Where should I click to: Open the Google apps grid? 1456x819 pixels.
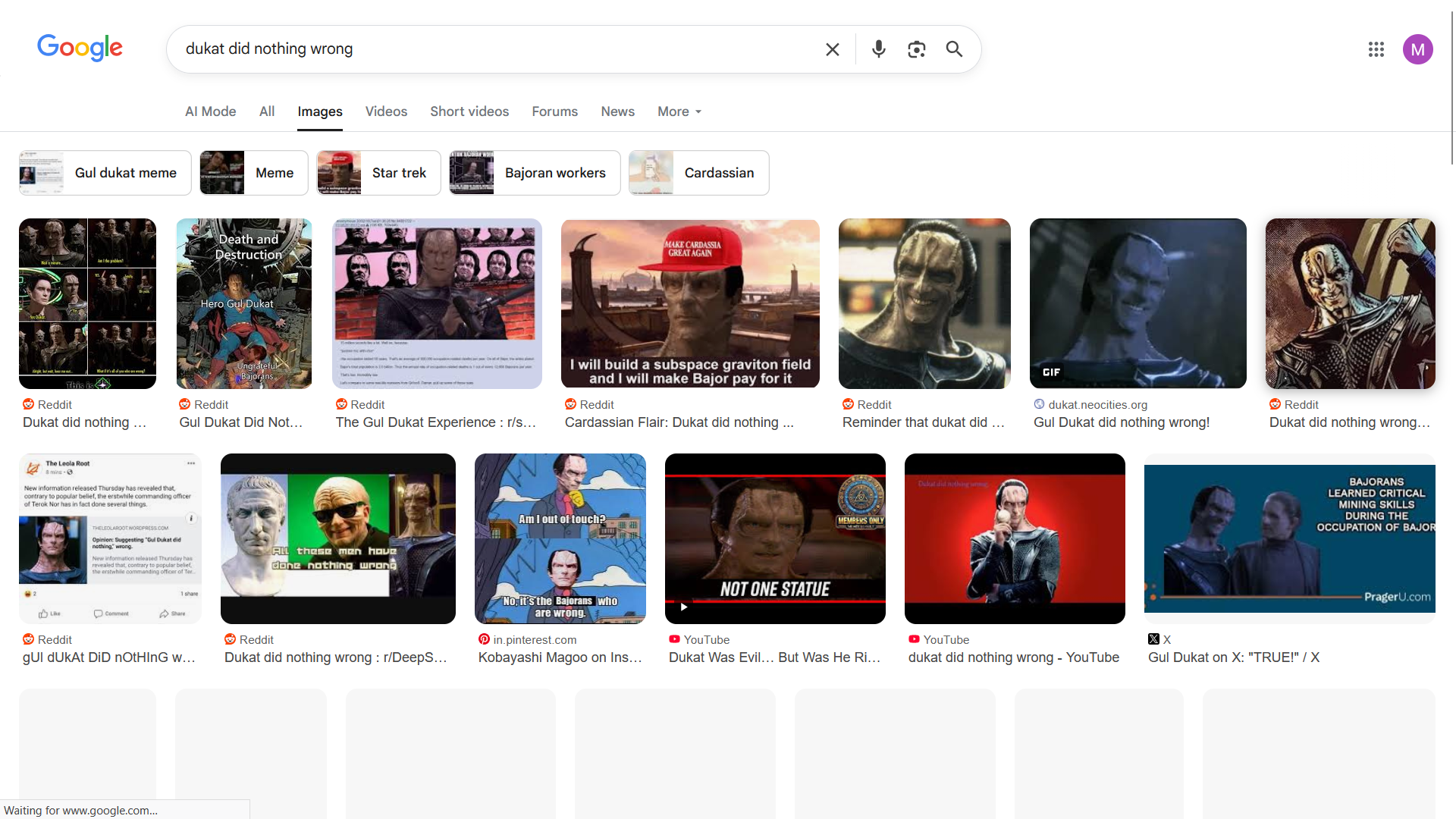pyautogui.click(x=1376, y=49)
